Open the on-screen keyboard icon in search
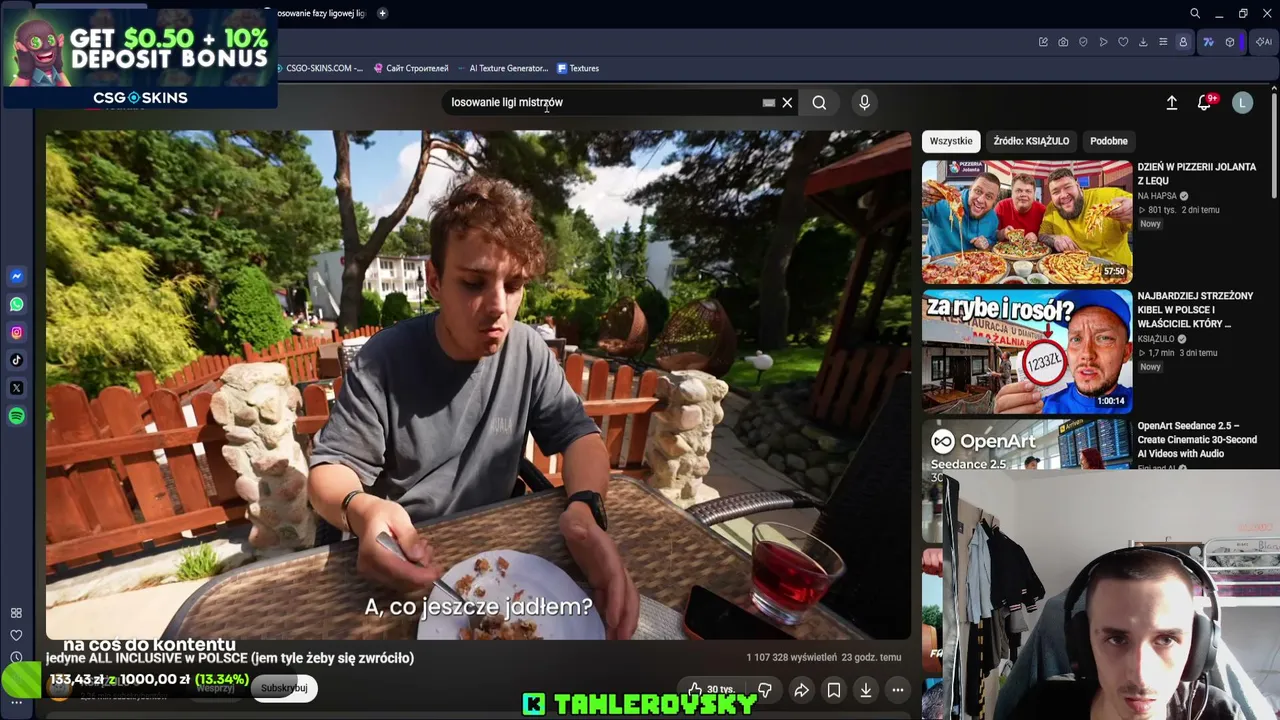Screen dimensions: 1280x720 click(x=769, y=102)
